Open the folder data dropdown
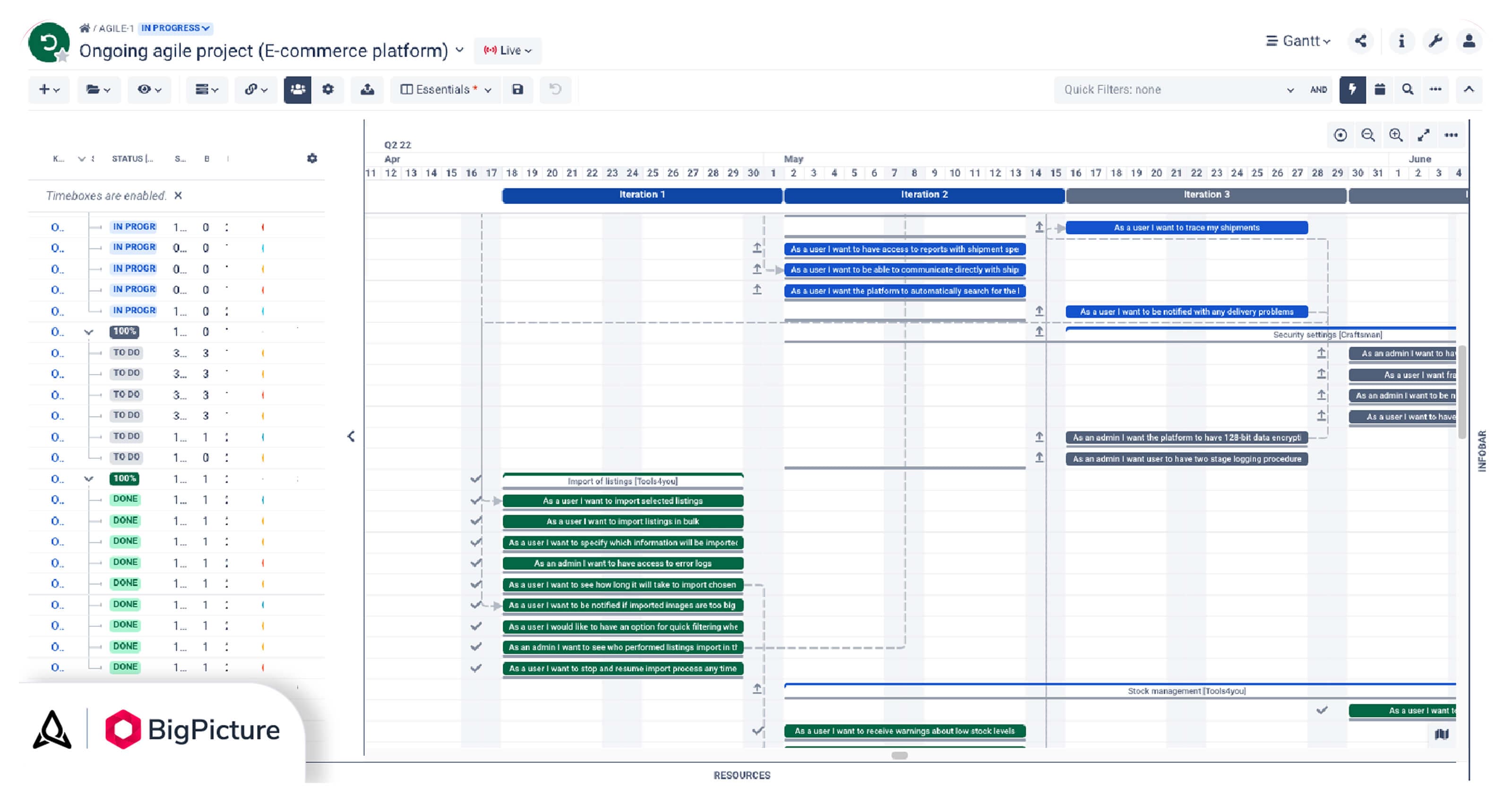 [x=99, y=89]
